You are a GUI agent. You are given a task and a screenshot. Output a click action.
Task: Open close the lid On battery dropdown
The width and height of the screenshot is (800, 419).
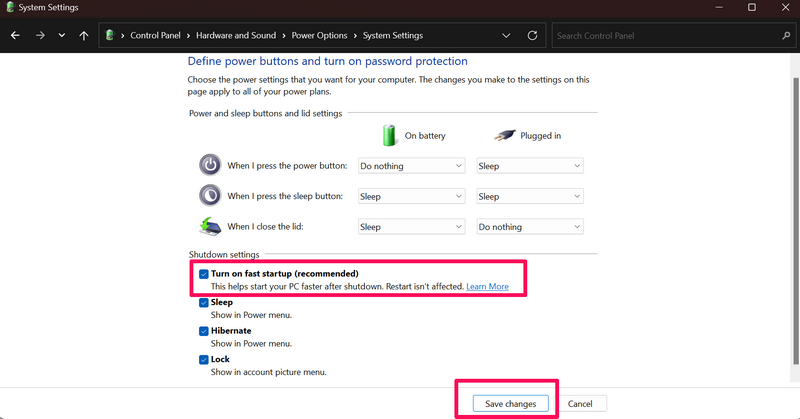click(x=411, y=227)
